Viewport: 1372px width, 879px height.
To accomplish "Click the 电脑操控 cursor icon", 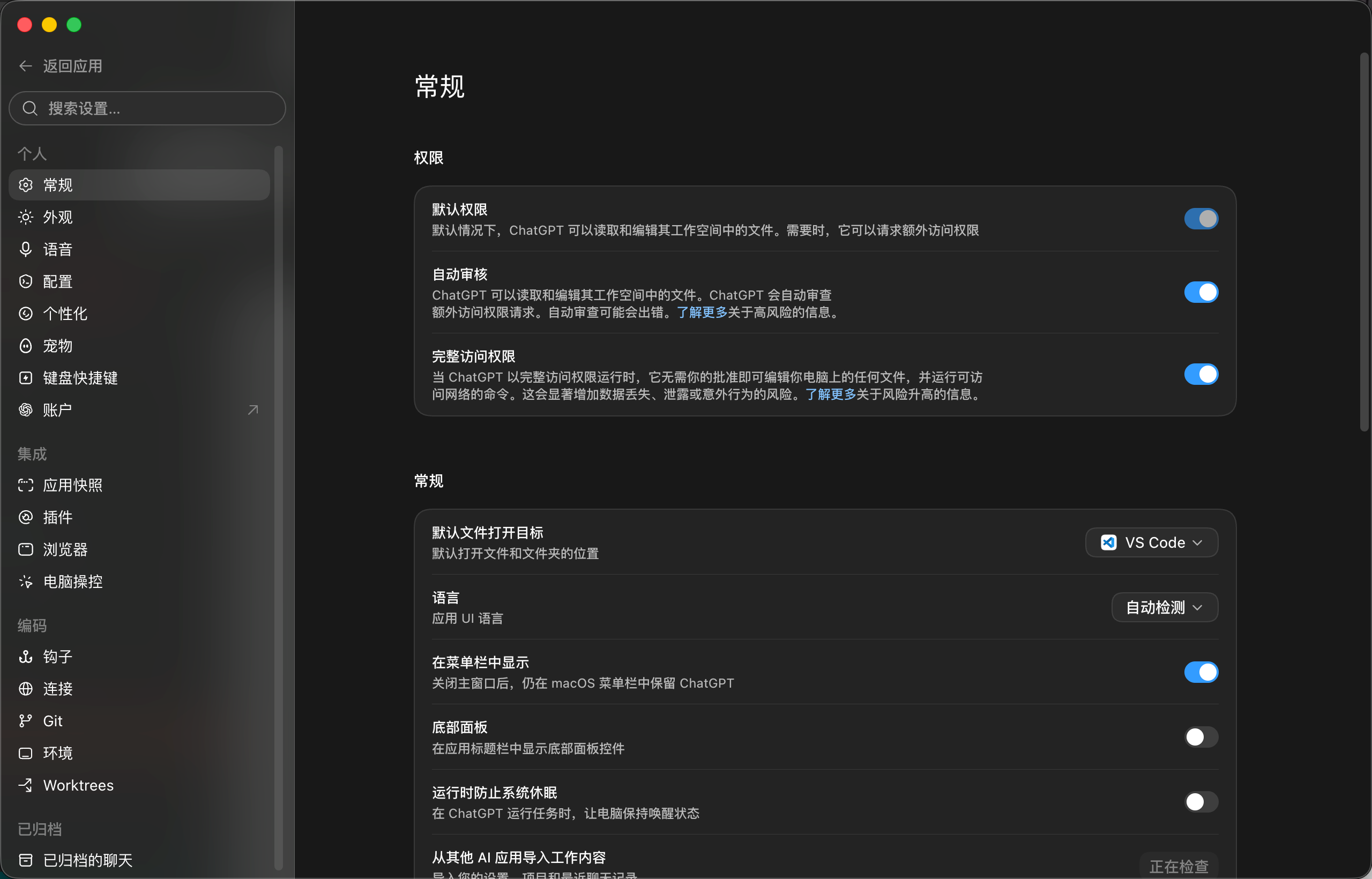I will click(x=26, y=582).
